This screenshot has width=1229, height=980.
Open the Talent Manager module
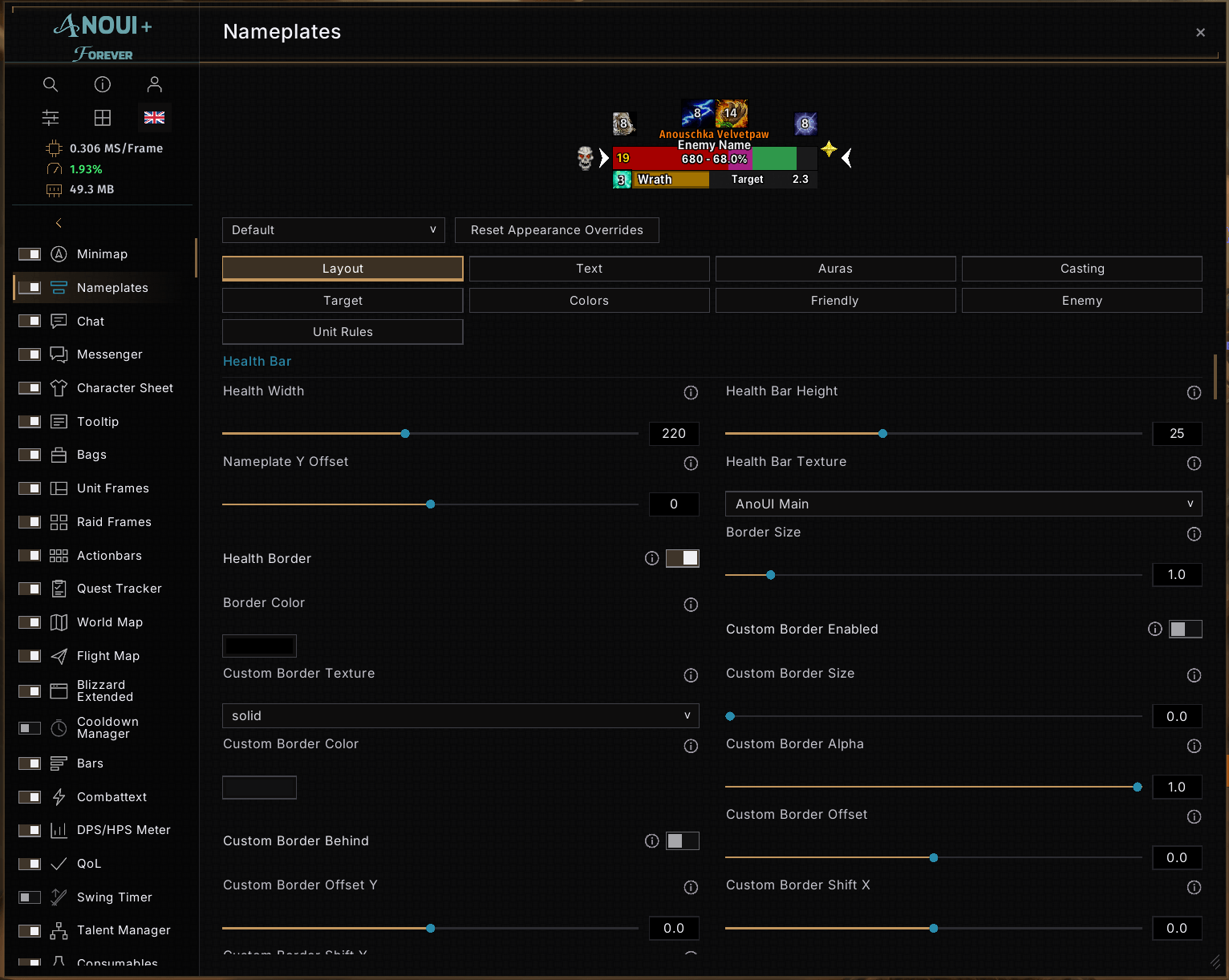pos(124,930)
